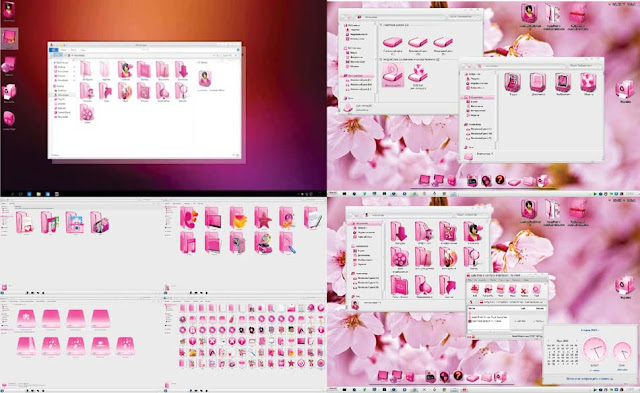The height and width of the screenshot is (393, 640).
Task: Click the help question-mark icon in the dock beside the calendar
Action: 458,375
